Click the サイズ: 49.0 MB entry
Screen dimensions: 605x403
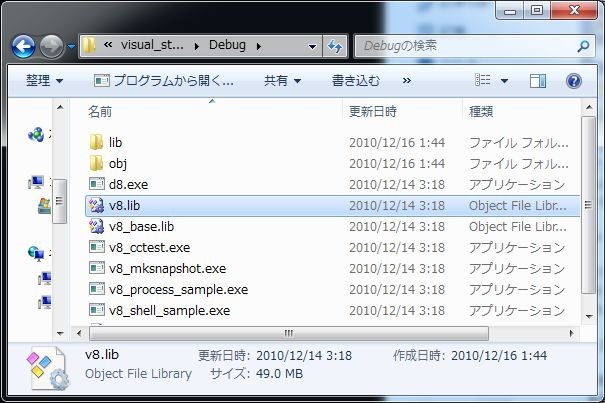pyautogui.click(x=257, y=374)
